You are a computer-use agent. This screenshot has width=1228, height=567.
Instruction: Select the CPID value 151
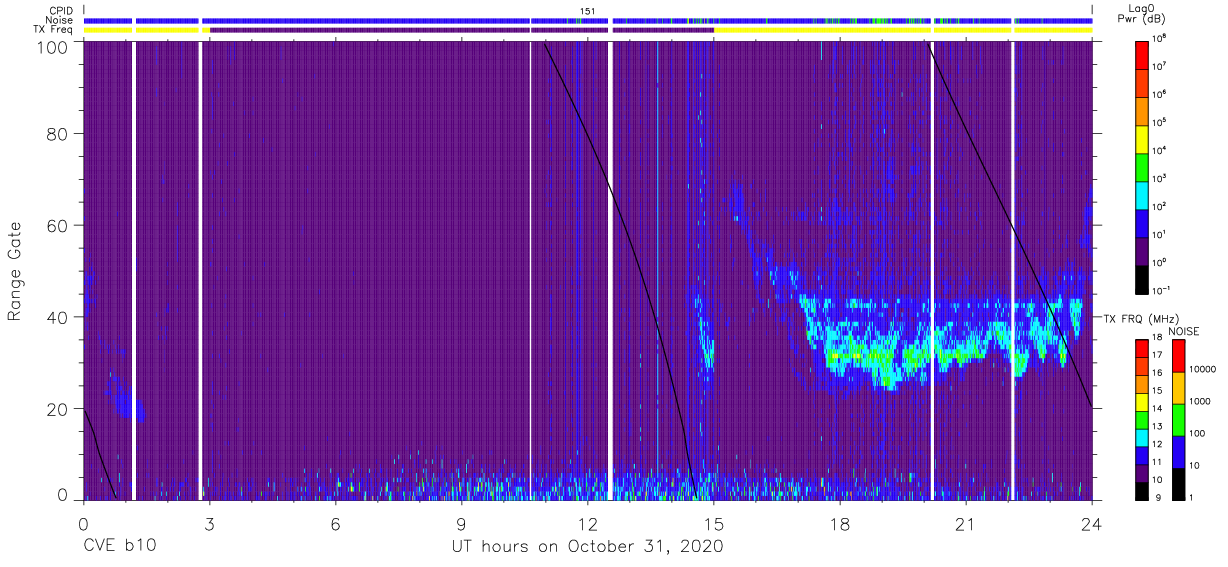pos(587,12)
